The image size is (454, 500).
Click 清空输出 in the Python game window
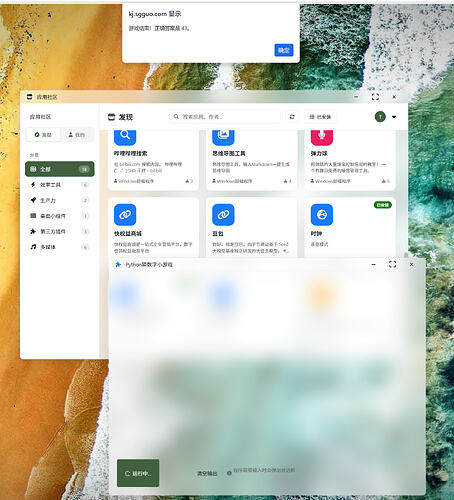tap(207, 473)
